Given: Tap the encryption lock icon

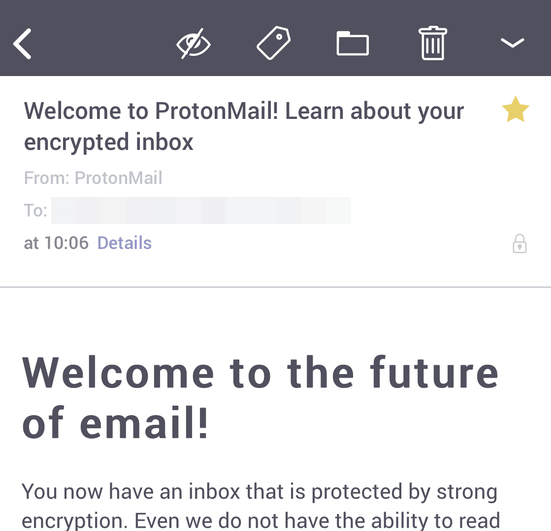Looking at the screenshot, I should 519,244.
